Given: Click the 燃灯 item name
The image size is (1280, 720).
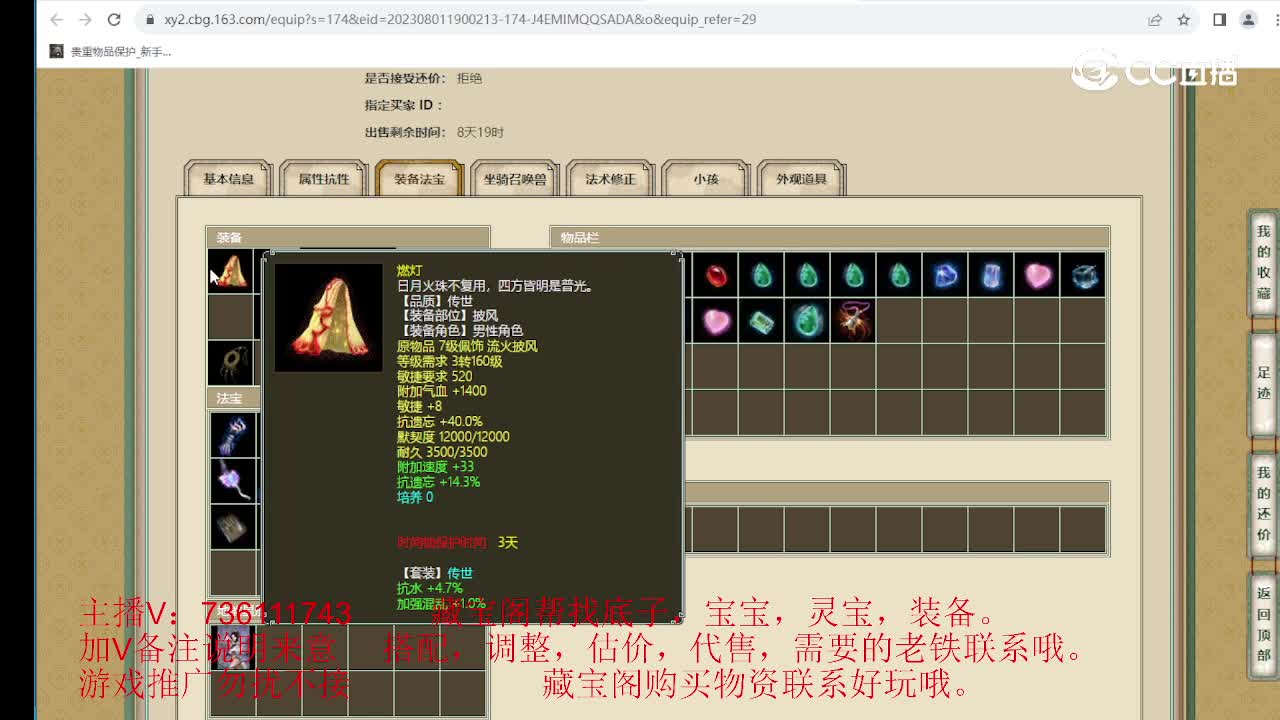Looking at the screenshot, I should click(409, 270).
